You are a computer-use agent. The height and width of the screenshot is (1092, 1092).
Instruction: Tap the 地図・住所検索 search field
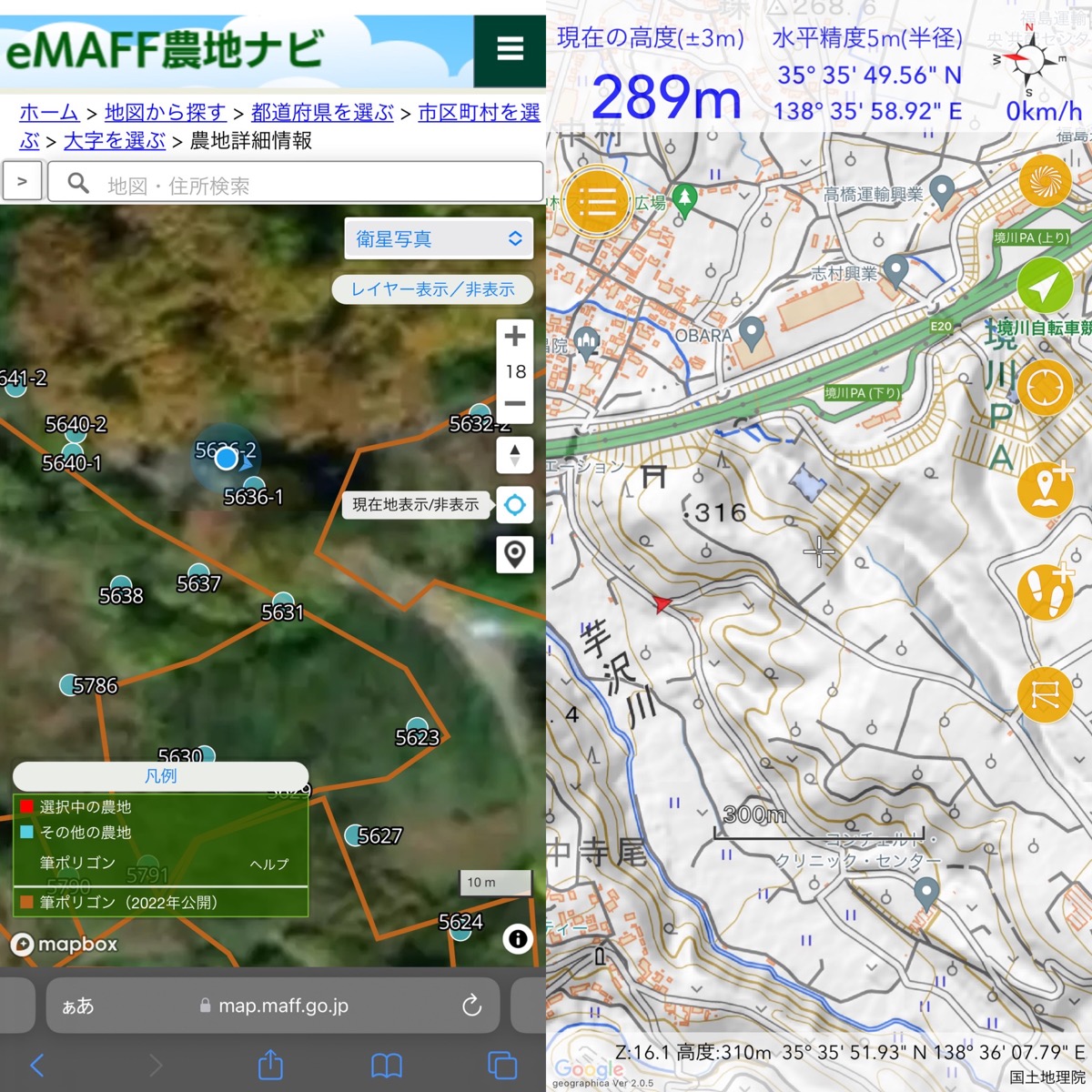(295, 185)
